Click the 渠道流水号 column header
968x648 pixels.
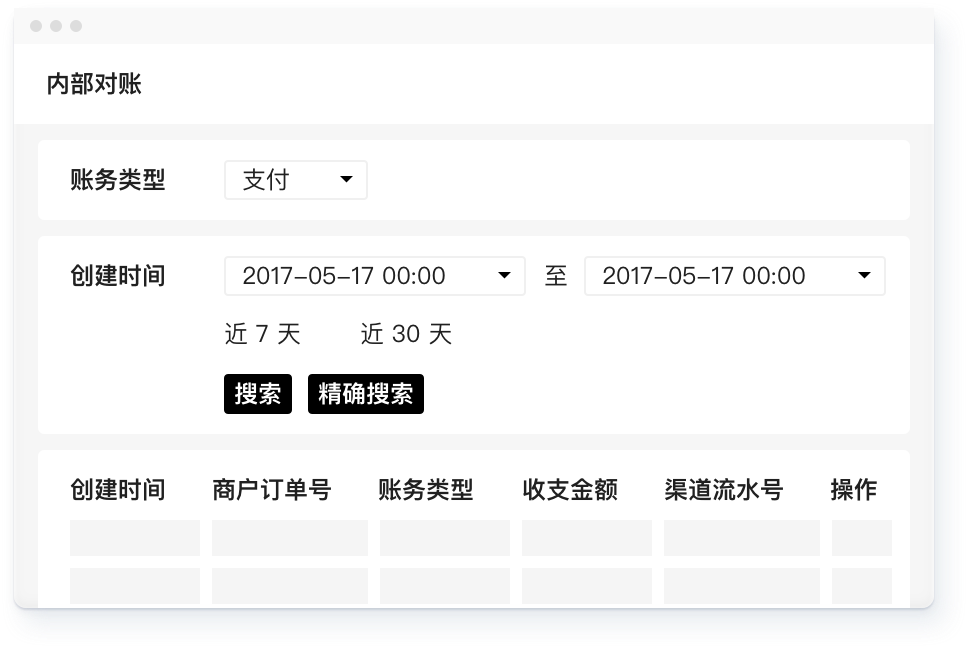click(723, 490)
